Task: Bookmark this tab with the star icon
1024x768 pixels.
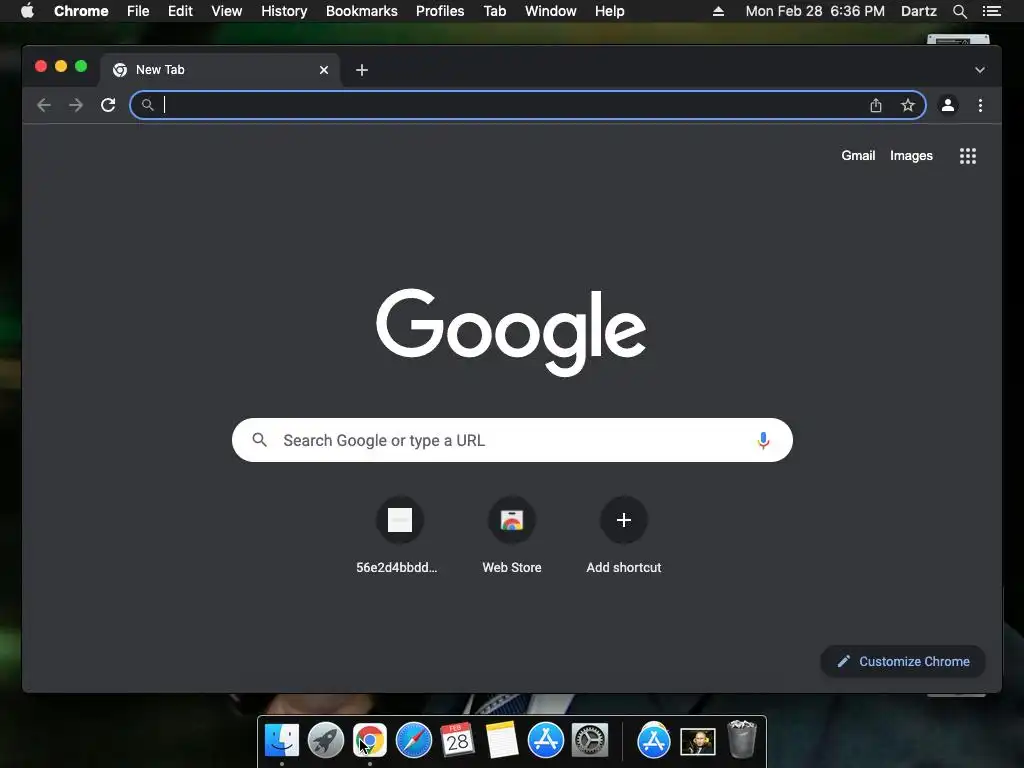Action: tap(908, 105)
